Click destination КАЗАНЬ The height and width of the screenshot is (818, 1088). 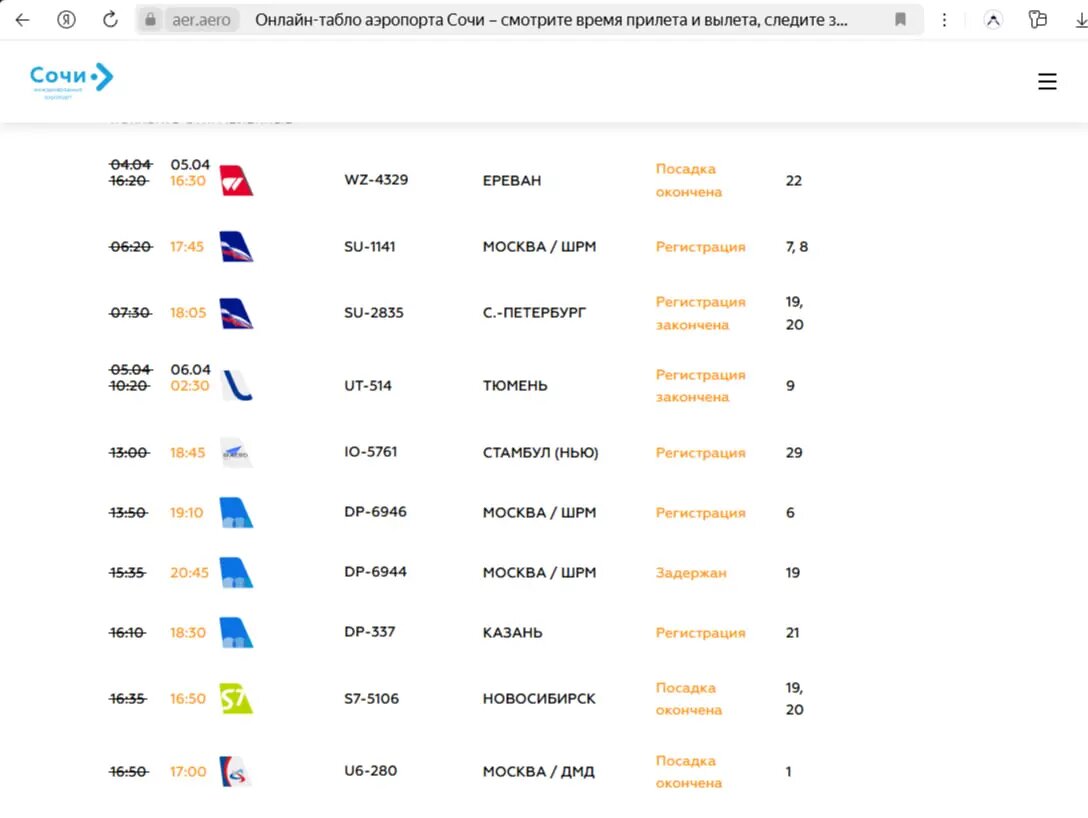[x=513, y=633]
